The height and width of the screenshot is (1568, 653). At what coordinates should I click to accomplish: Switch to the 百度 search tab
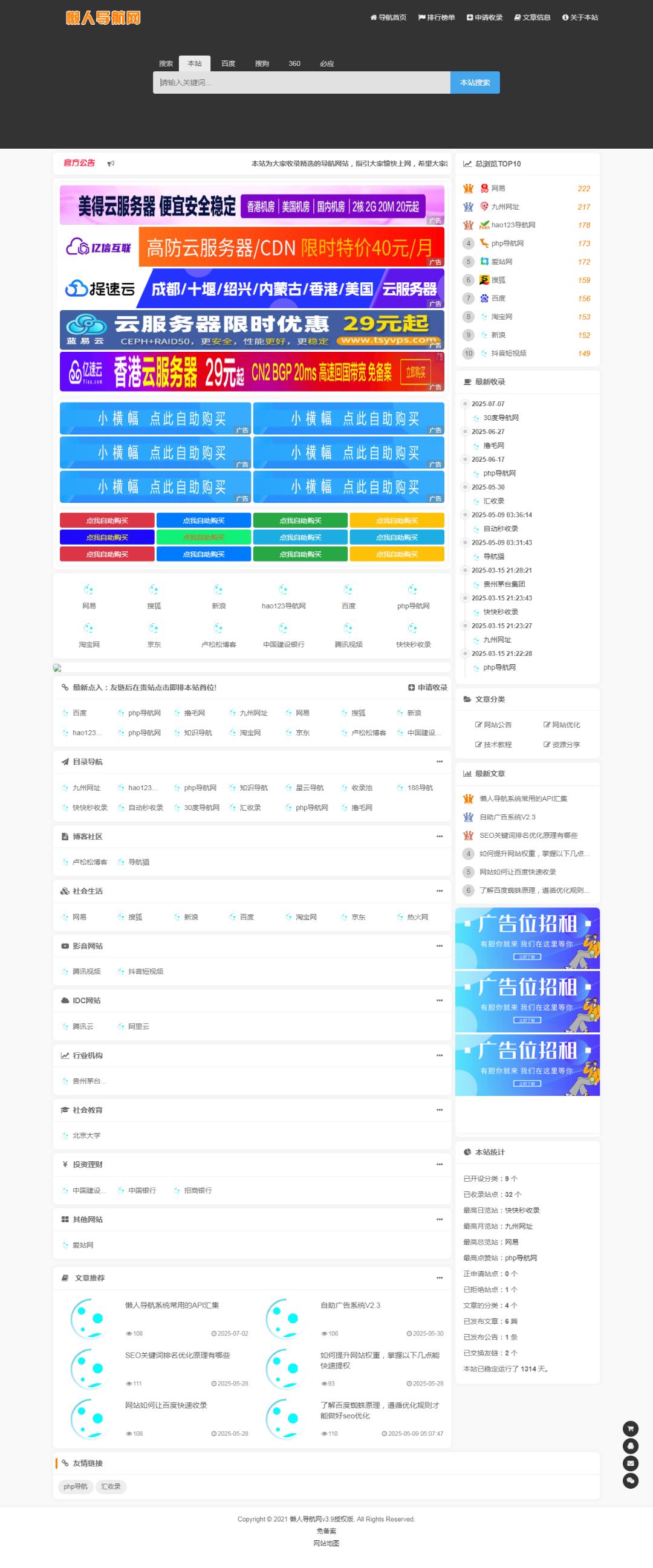(x=228, y=63)
